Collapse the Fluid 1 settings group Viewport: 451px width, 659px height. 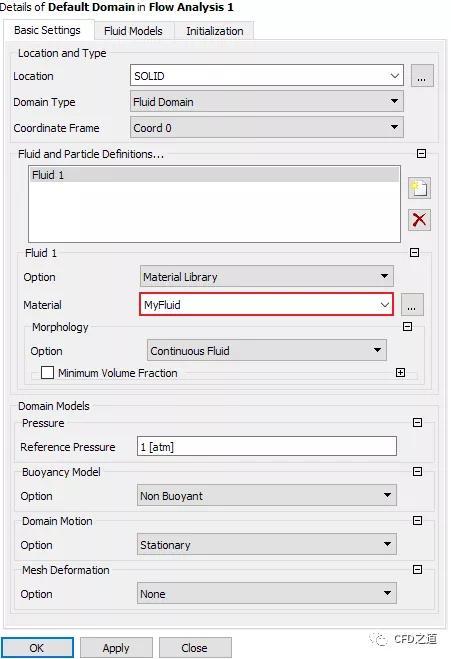(x=414, y=253)
